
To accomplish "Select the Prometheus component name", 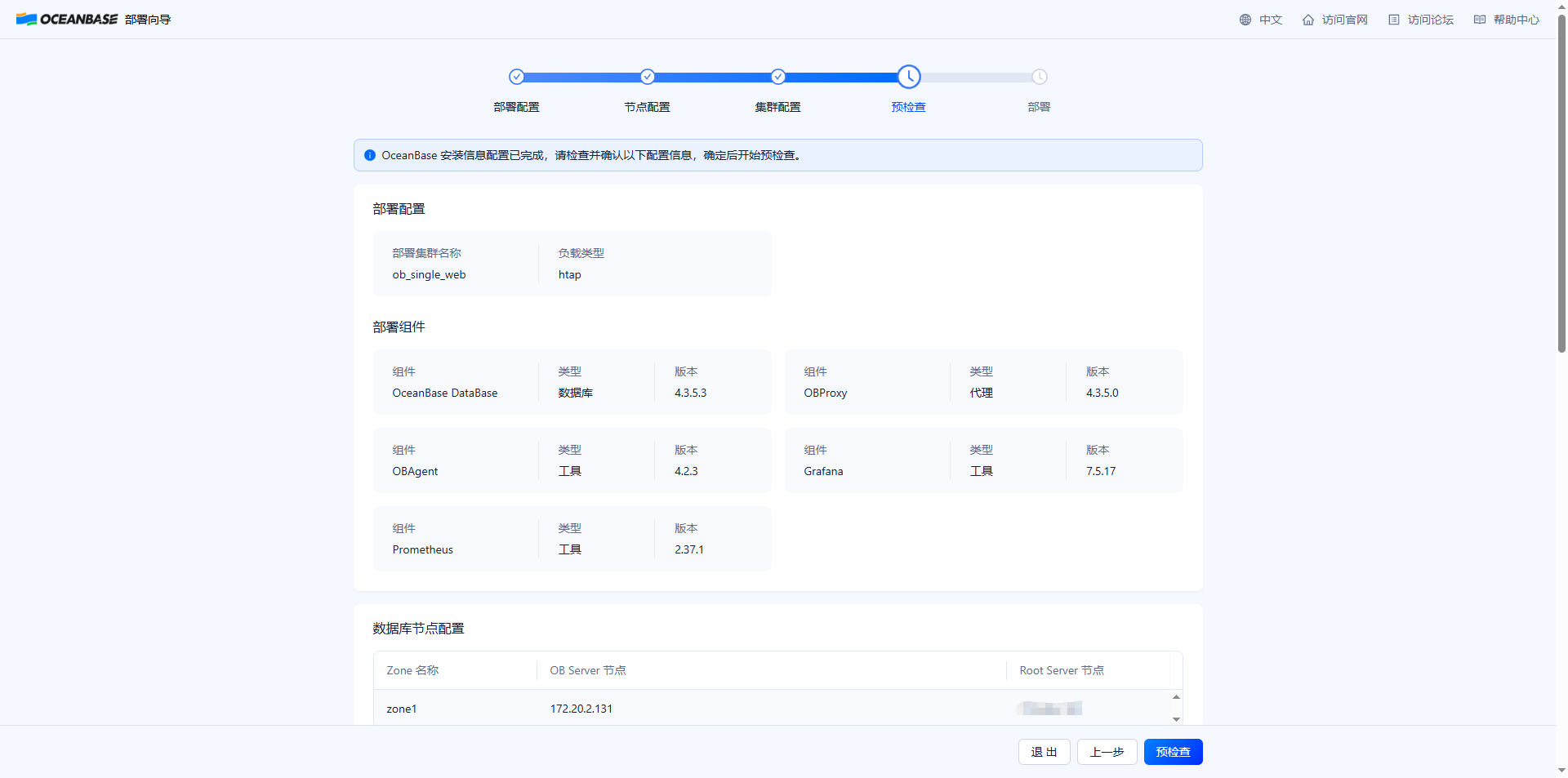I will (422, 549).
